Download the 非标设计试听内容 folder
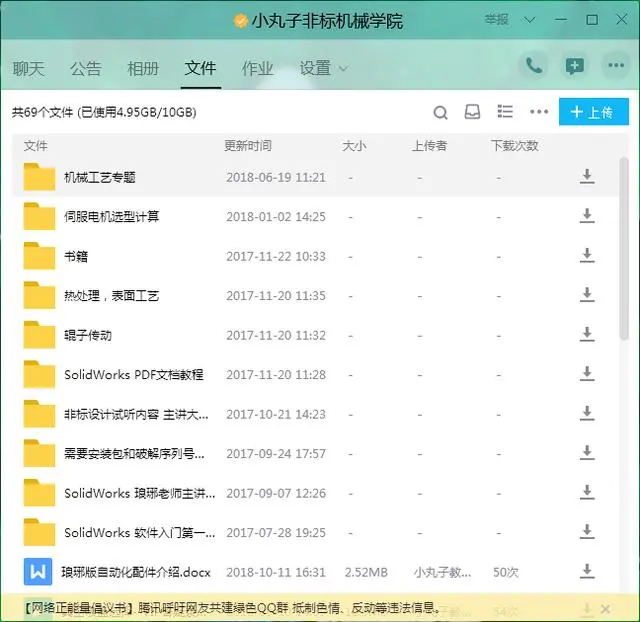The width and height of the screenshot is (640, 622). click(x=587, y=413)
